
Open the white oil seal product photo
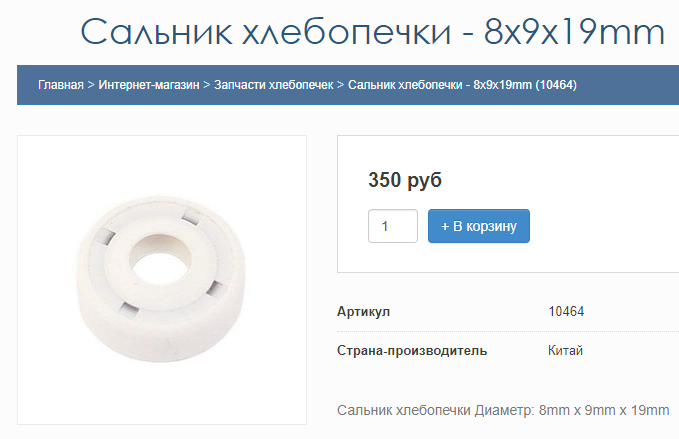(162, 280)
